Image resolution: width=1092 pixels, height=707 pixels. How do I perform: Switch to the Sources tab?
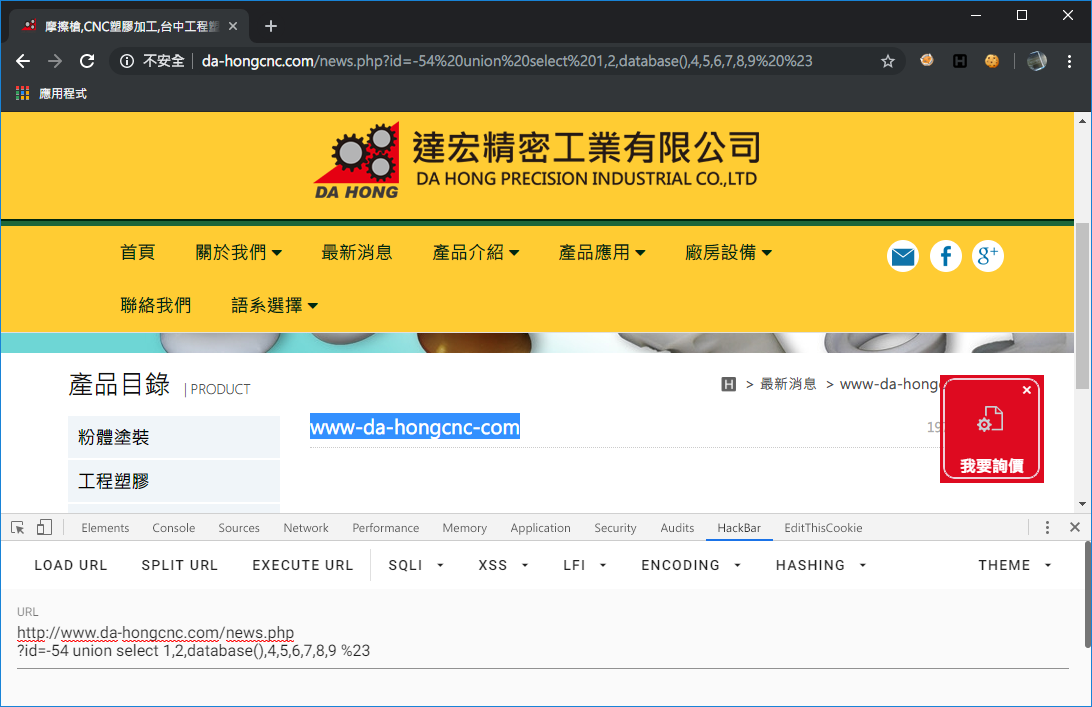click(x=239, y=528)
